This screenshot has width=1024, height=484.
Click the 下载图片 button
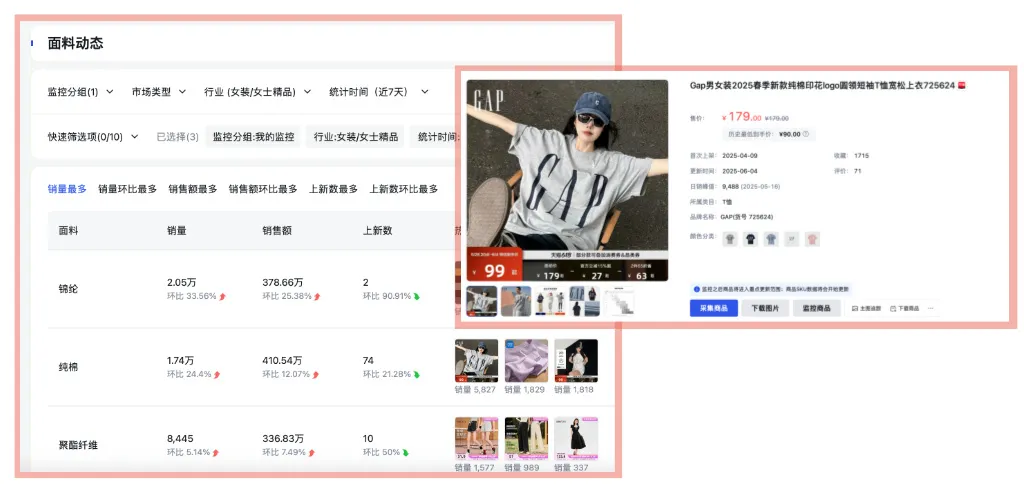coord(765,308)
